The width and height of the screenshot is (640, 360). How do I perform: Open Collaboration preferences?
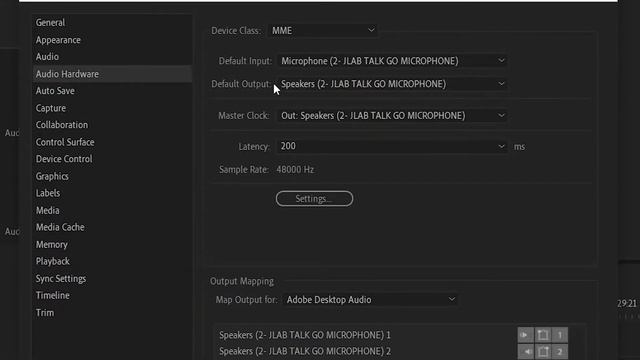point(112,125)
